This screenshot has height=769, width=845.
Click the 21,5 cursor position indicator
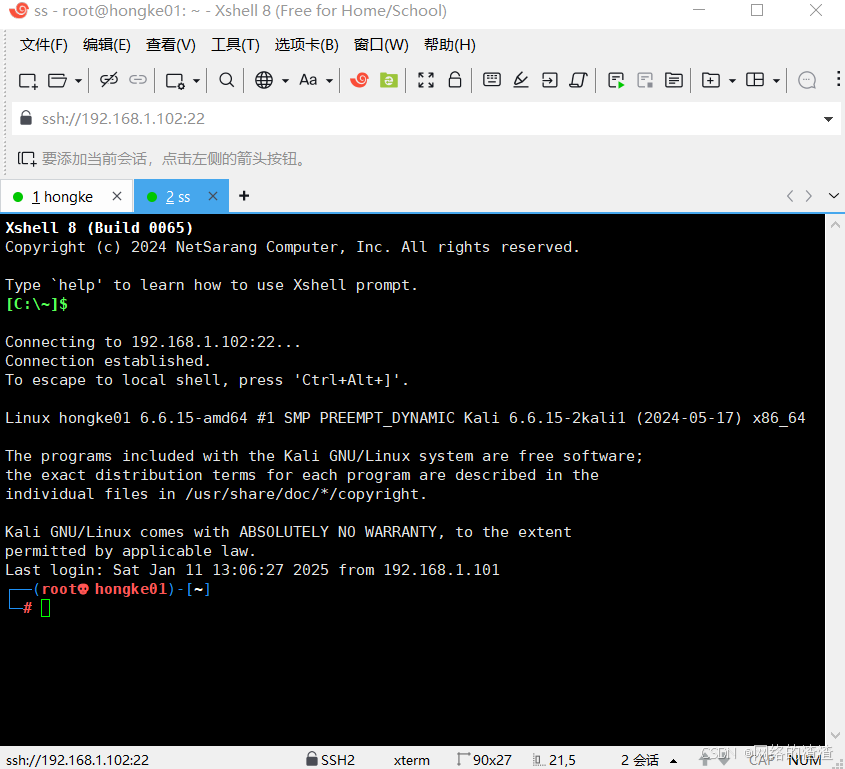point(555,760)
